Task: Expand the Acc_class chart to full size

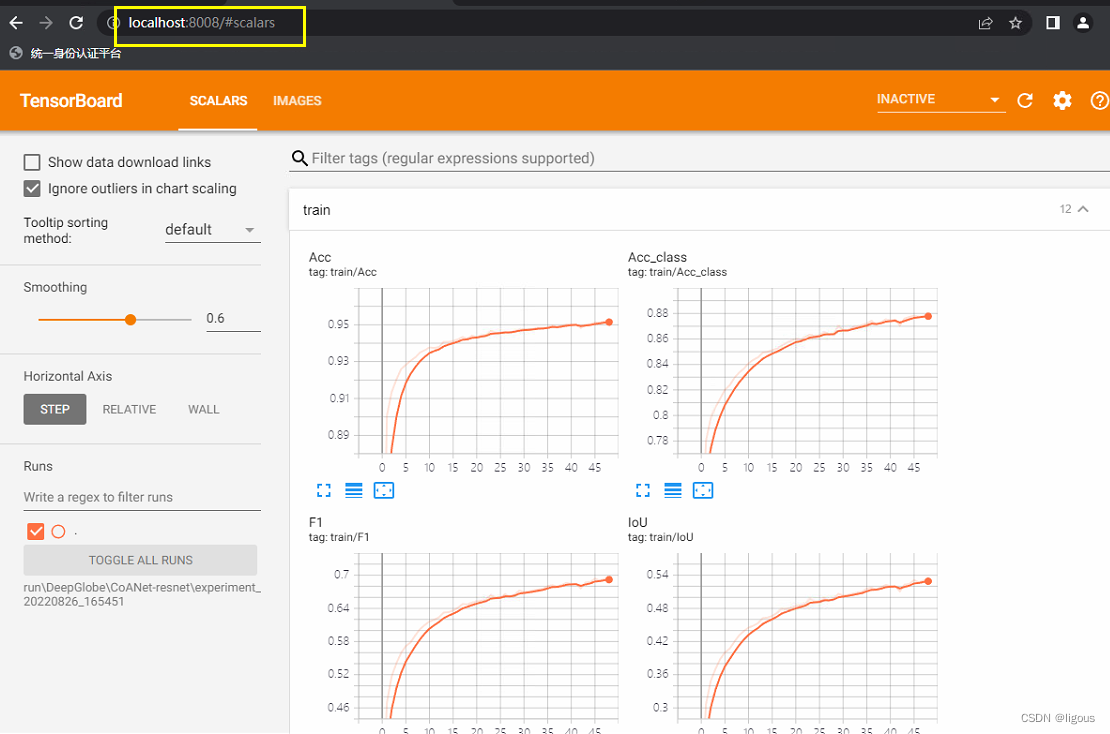Action: point(643,491)
